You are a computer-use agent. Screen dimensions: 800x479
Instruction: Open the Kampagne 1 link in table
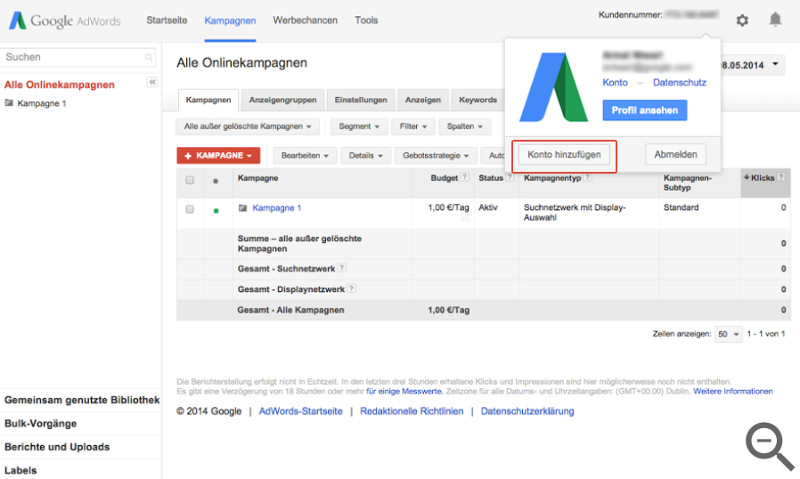[x=277, y=208]
